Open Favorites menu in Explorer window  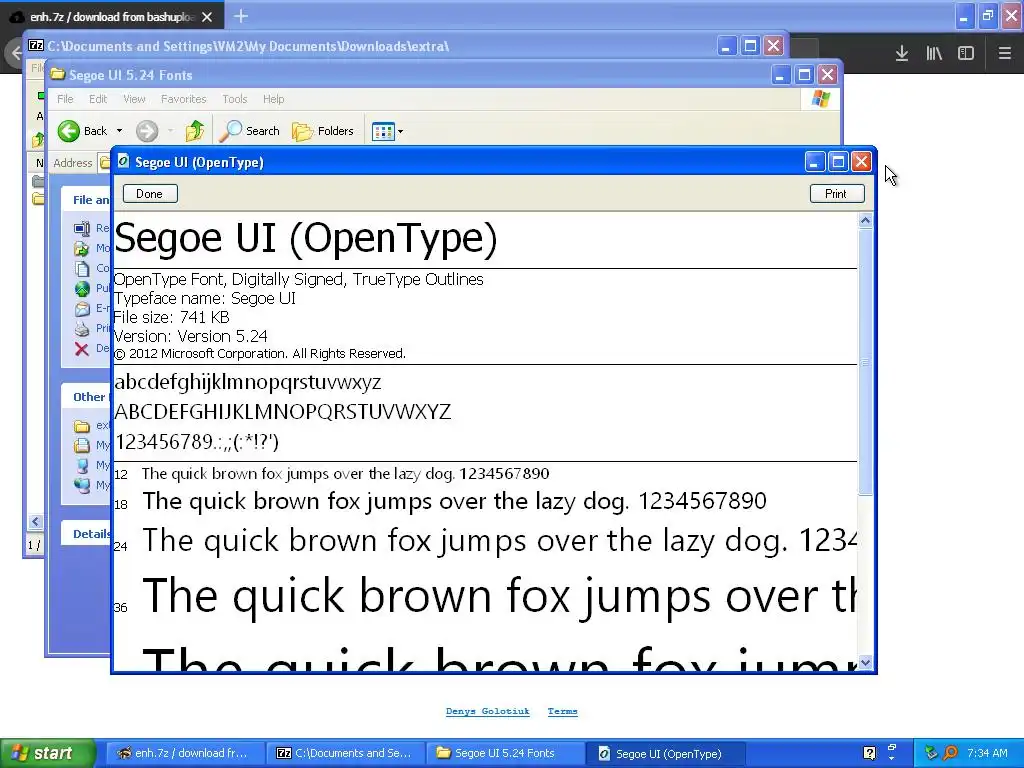[x=184, y=99]
